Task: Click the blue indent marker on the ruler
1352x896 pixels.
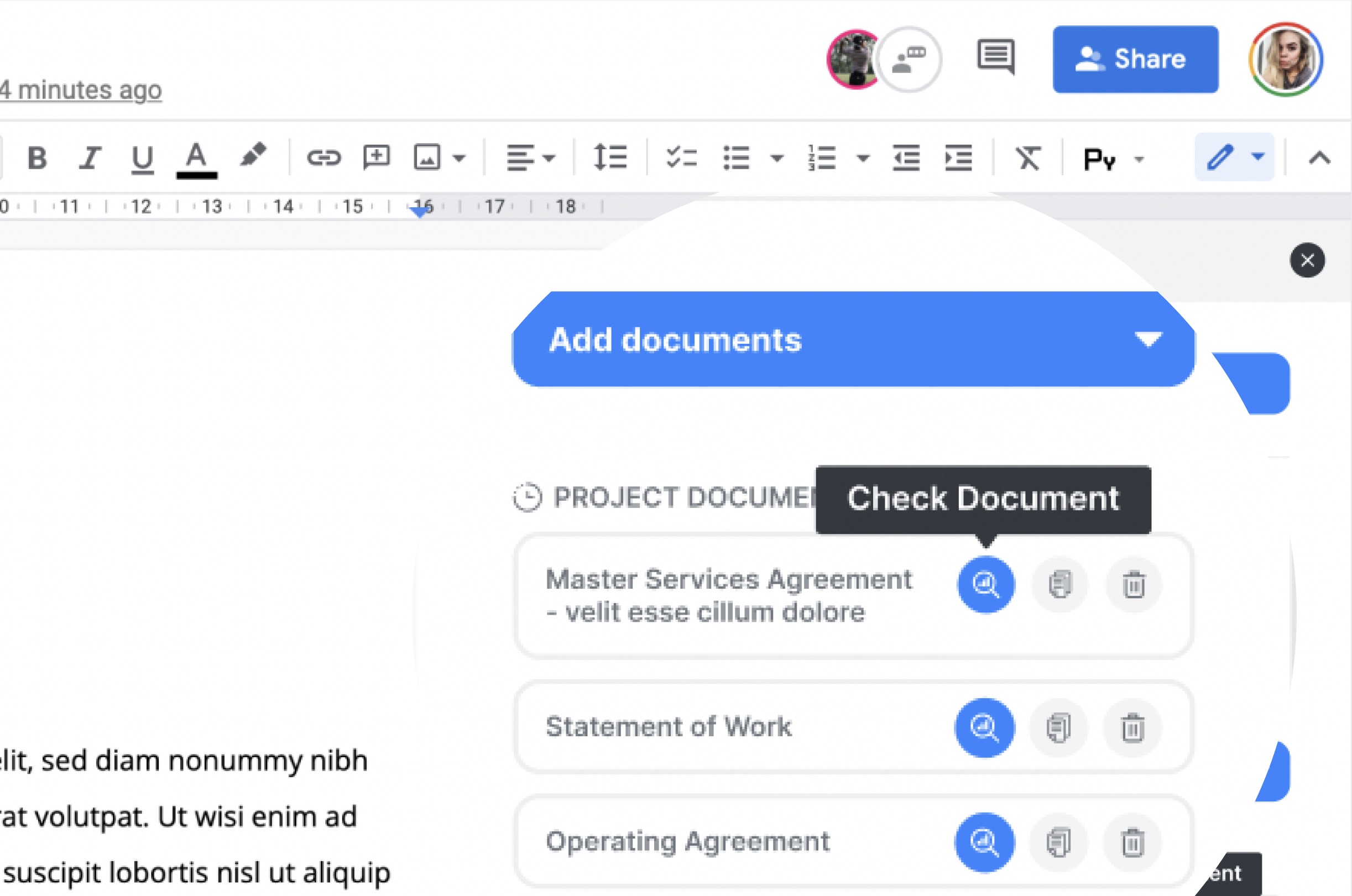Action: [420, 212]
